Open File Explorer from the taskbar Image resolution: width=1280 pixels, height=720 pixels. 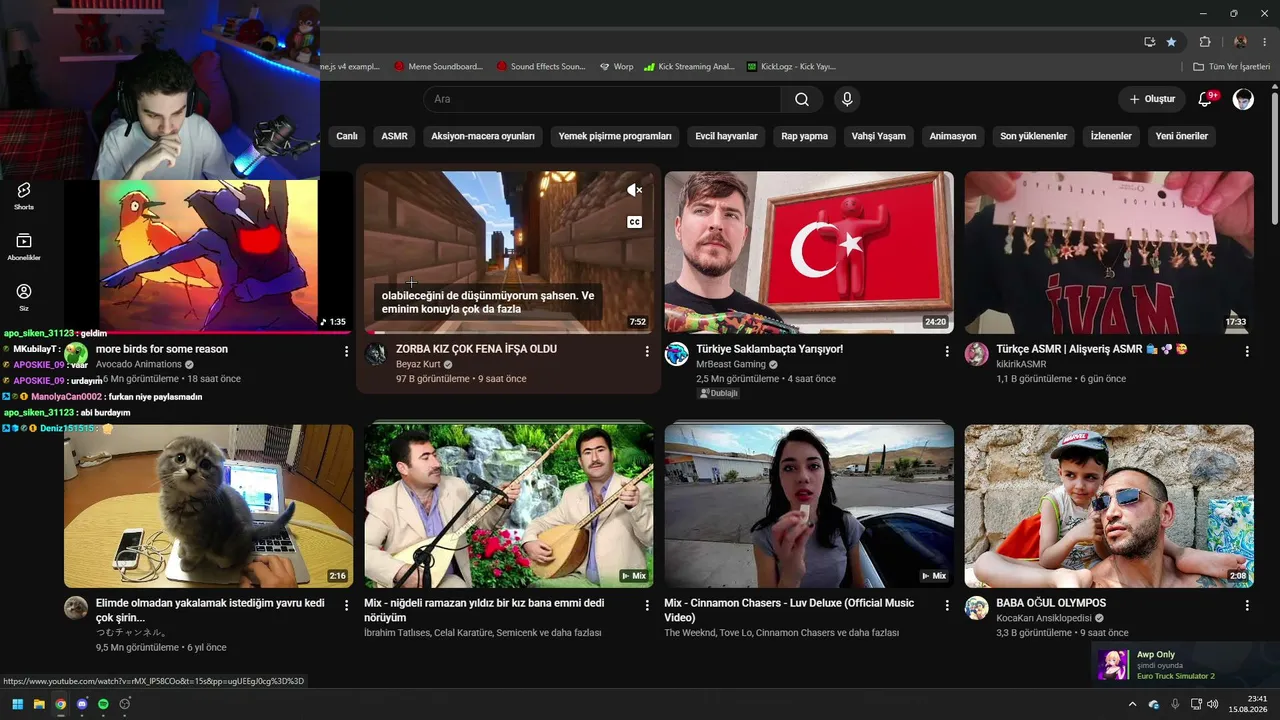(39, 704)
